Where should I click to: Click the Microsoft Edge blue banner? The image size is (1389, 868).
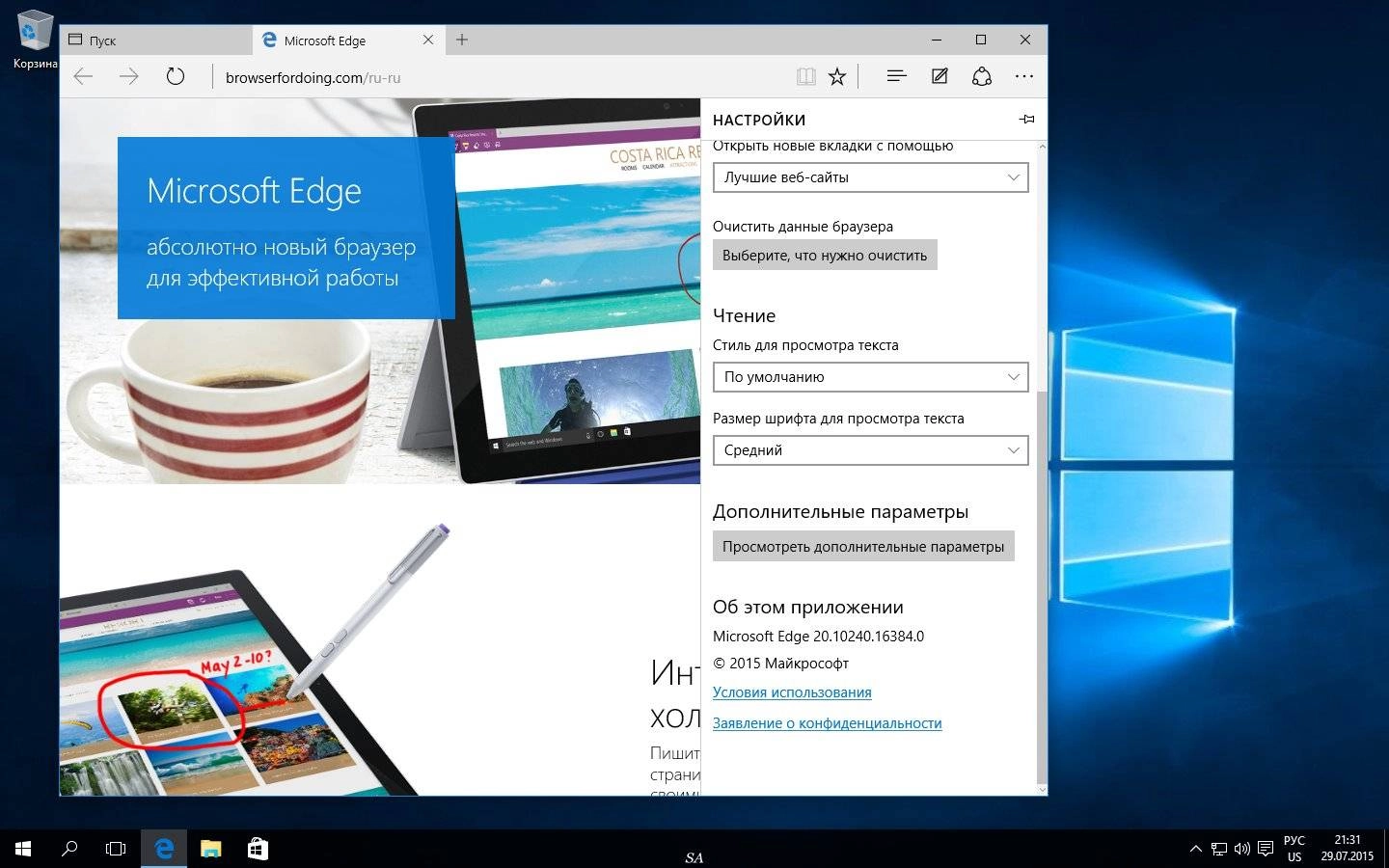click(286, 228)
